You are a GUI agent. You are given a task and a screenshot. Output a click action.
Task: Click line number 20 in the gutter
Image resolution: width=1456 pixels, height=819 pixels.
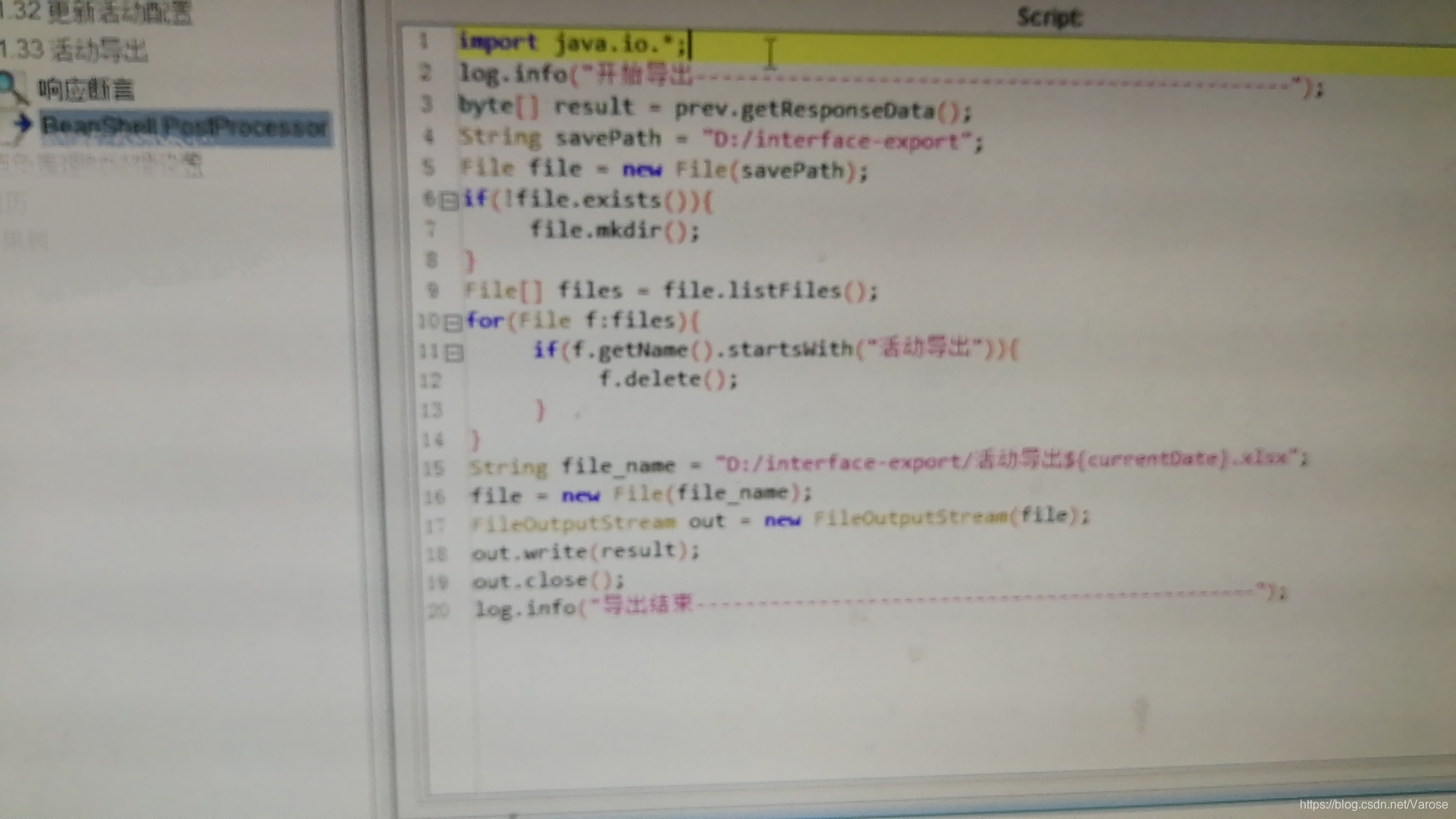point(438,610)
